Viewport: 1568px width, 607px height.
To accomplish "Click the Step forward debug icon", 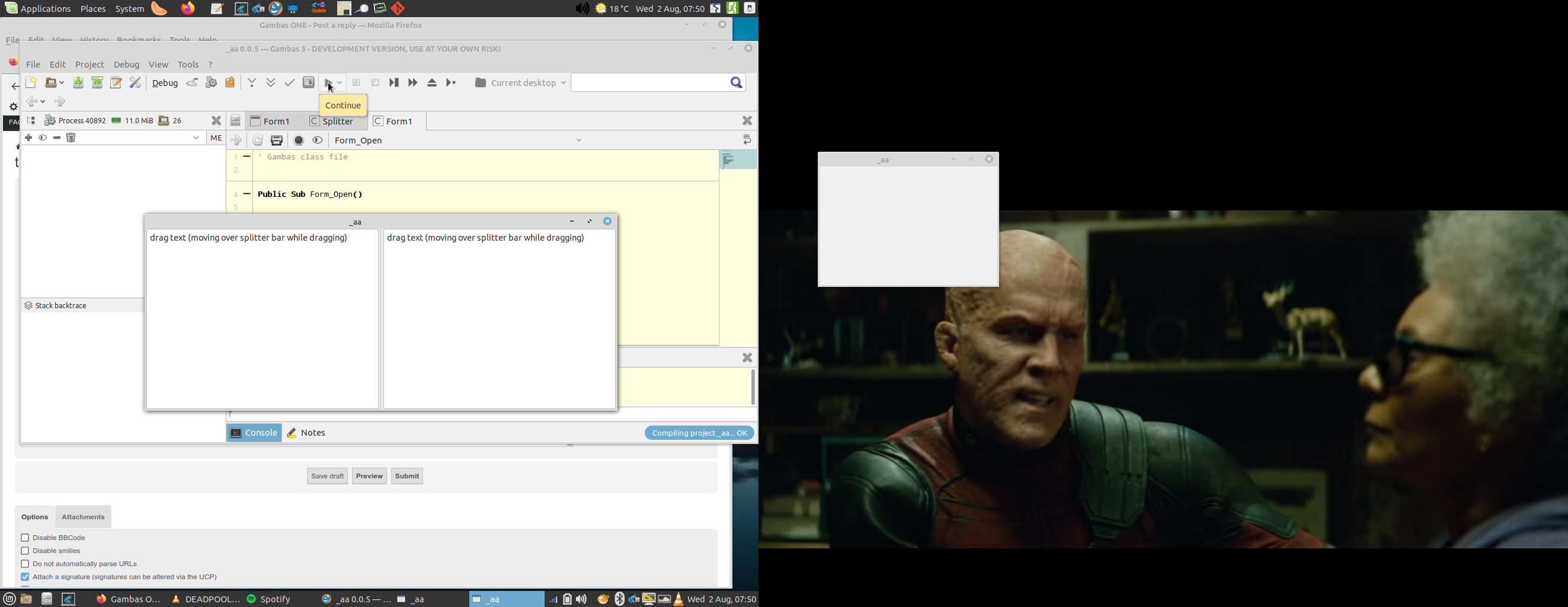I will (x=412, y=83).
